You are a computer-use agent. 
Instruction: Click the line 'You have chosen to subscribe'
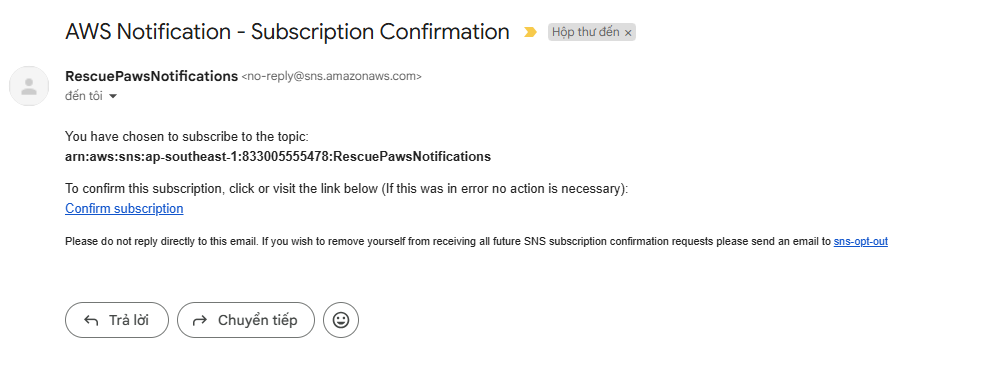coord(187,136)
